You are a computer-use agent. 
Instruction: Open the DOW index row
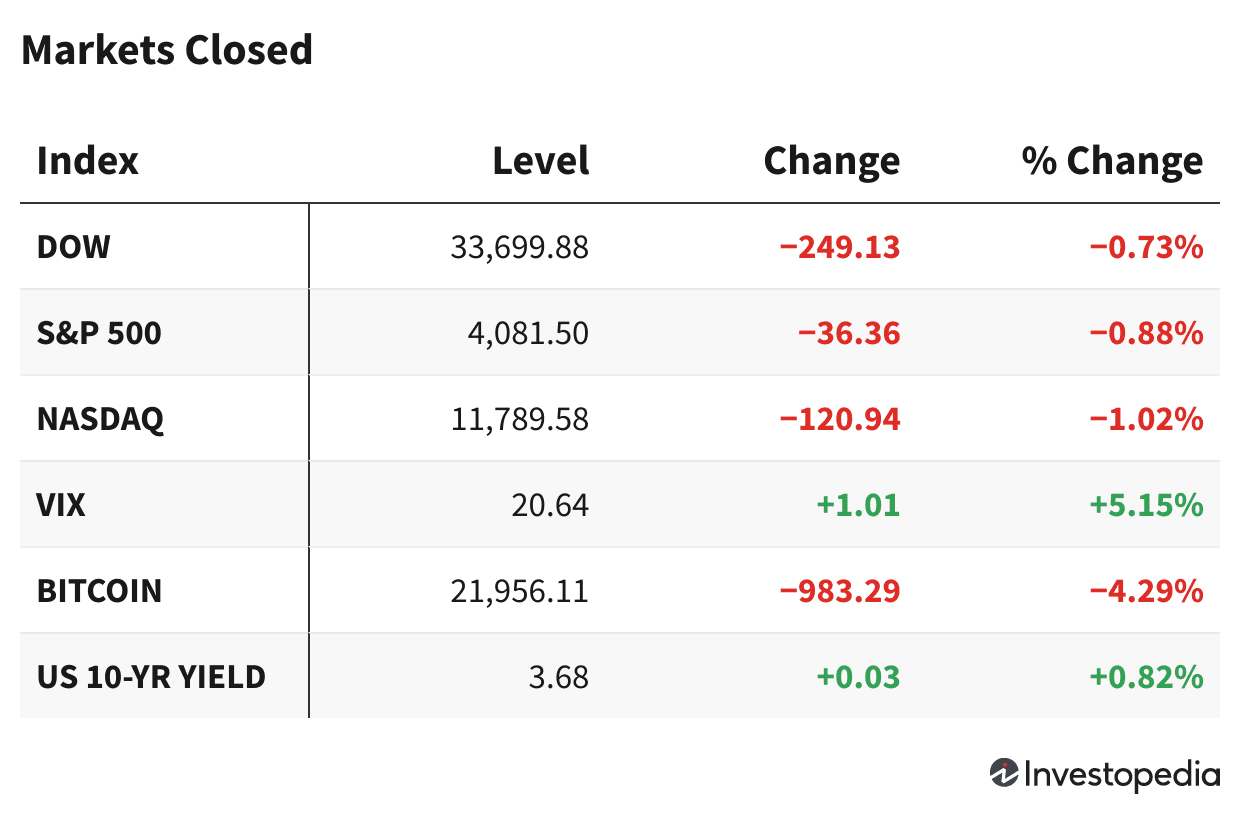point(74,247)
